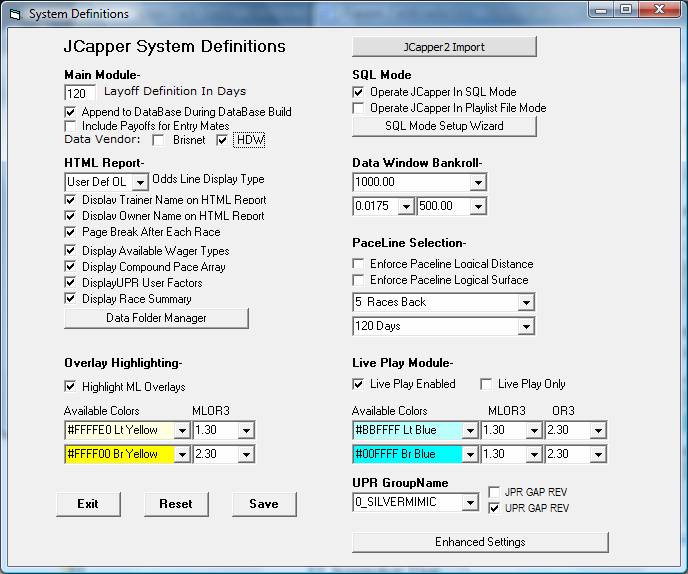Toggle Operate JCapper In SQL Mode
688x574 pixels.
click(358, 92)
